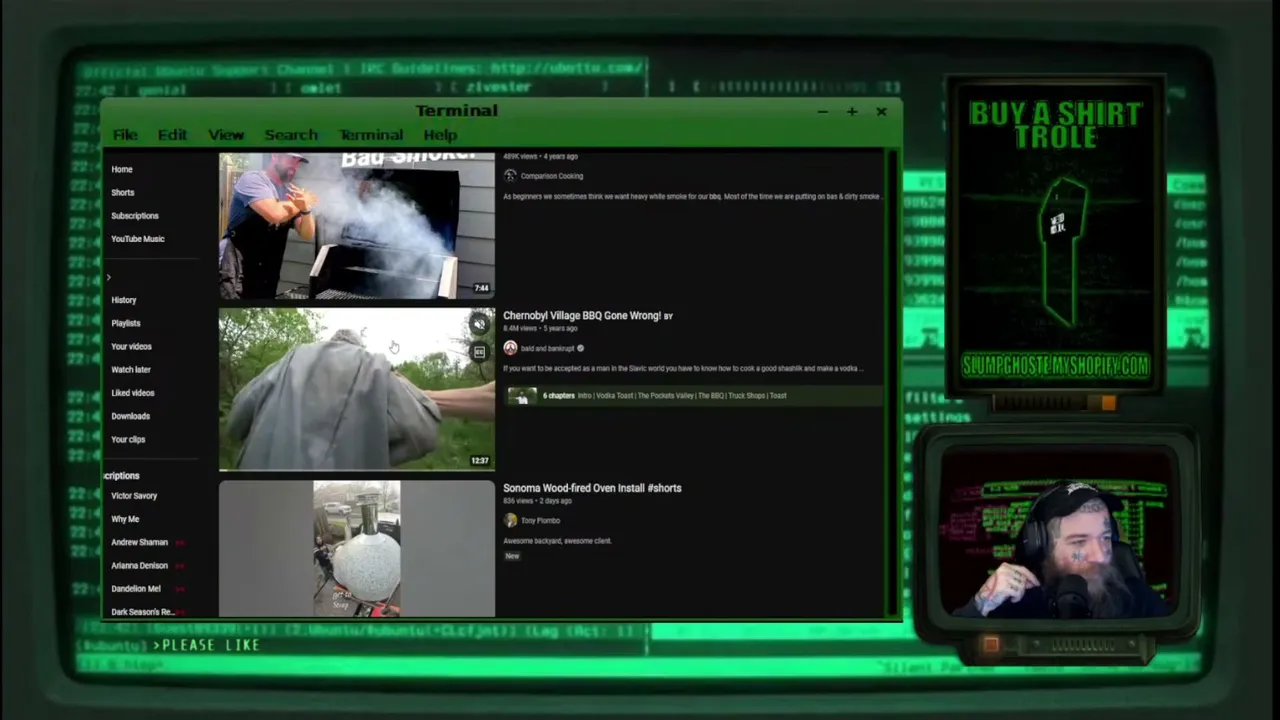Open 'Chernobyl Village BBQ Gone Wrong!' title
1280x720 pixels.
(x=582, y=316)
